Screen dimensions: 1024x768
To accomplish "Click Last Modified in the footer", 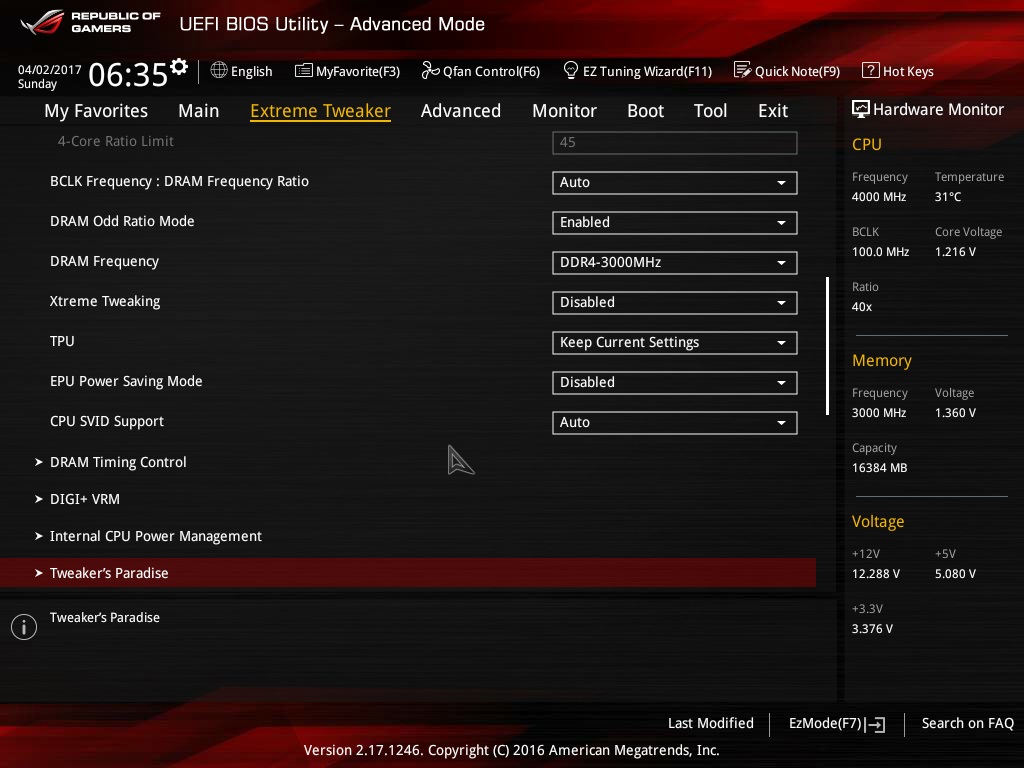I will 711,724.
